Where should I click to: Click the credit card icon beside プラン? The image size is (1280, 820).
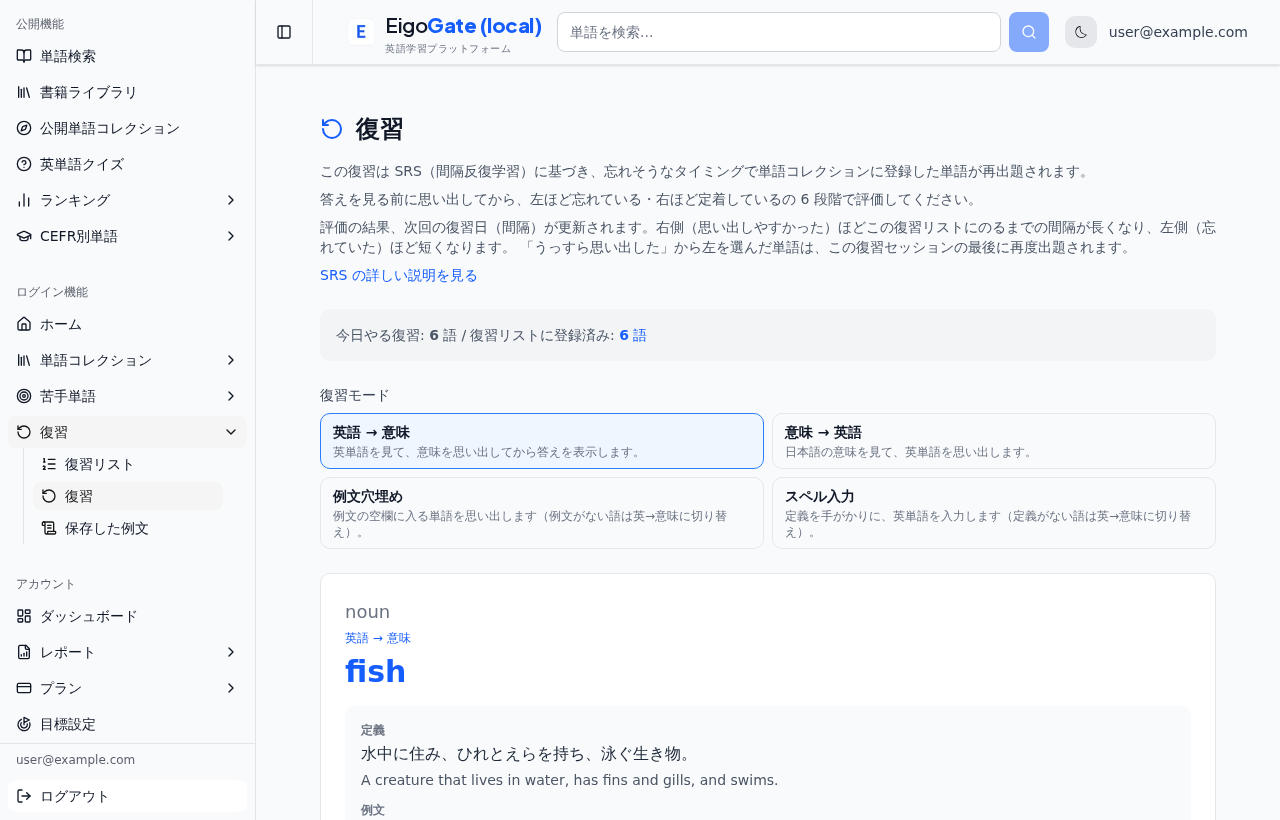click(24, 688)
